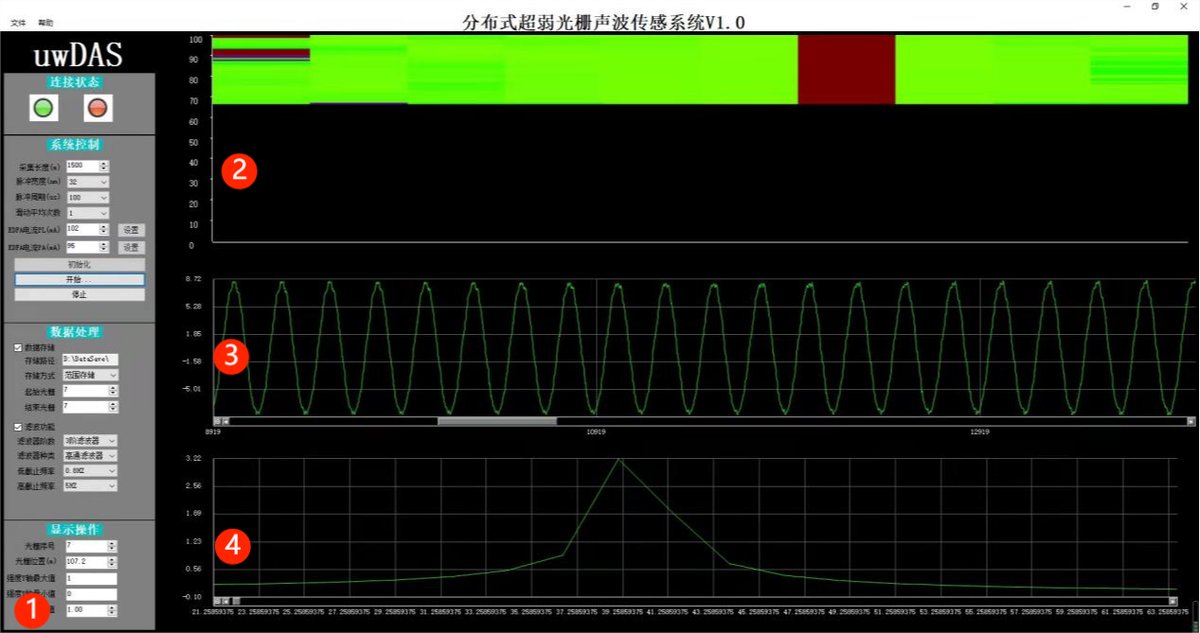1200x633 pixels.
Task: Click the dark red block in waterfall plot
Action: (x=846, y=69)
